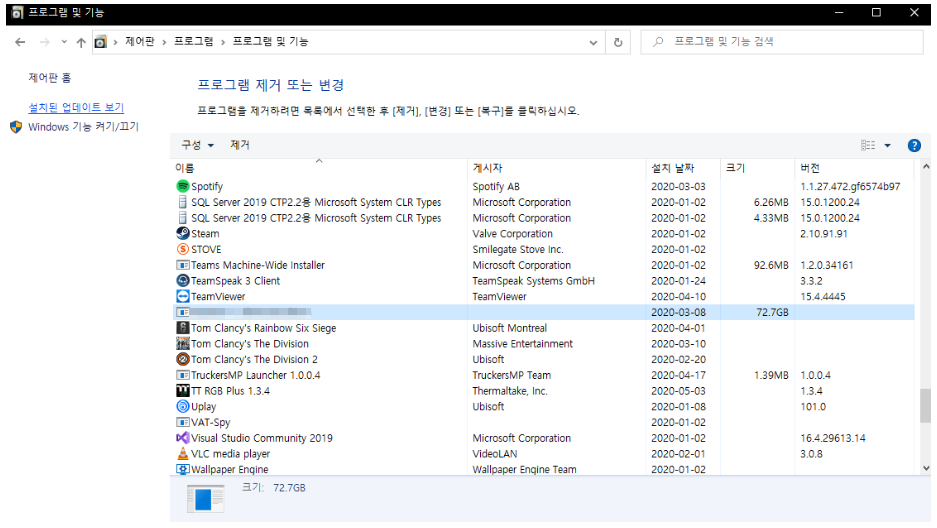937x528 pixels.
Task: Select TeamSpeak Systems GmbH cell
Action: tap(533, 281)
